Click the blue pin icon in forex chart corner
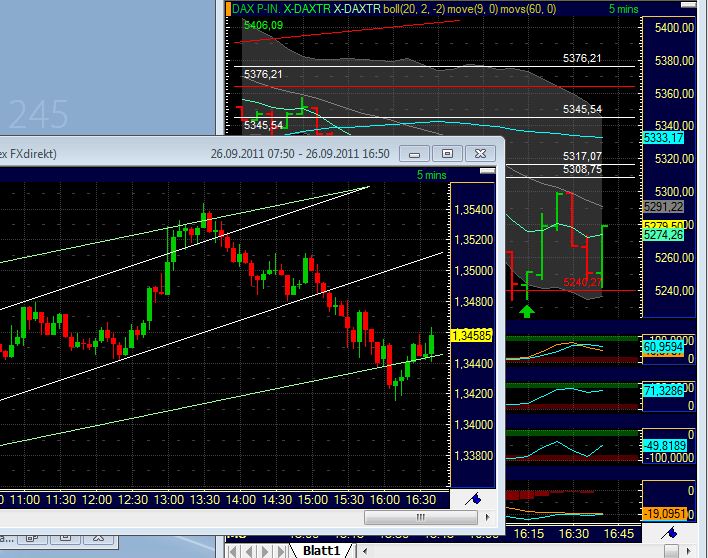Image resolution: width=708 pixels, height=558 pixels. pos(475,498)
